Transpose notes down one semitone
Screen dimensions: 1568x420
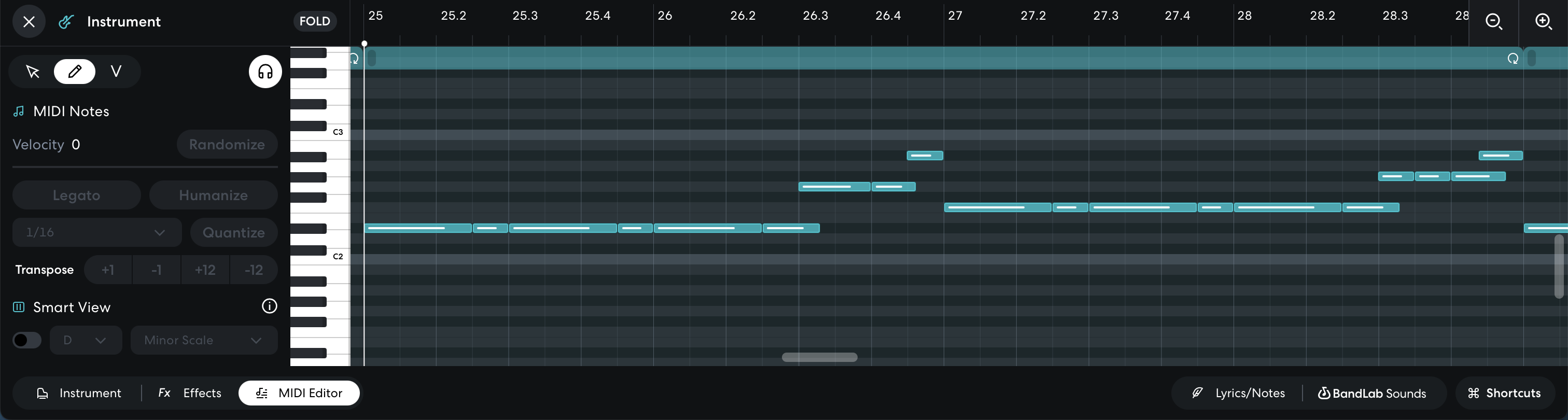(157, 270)
